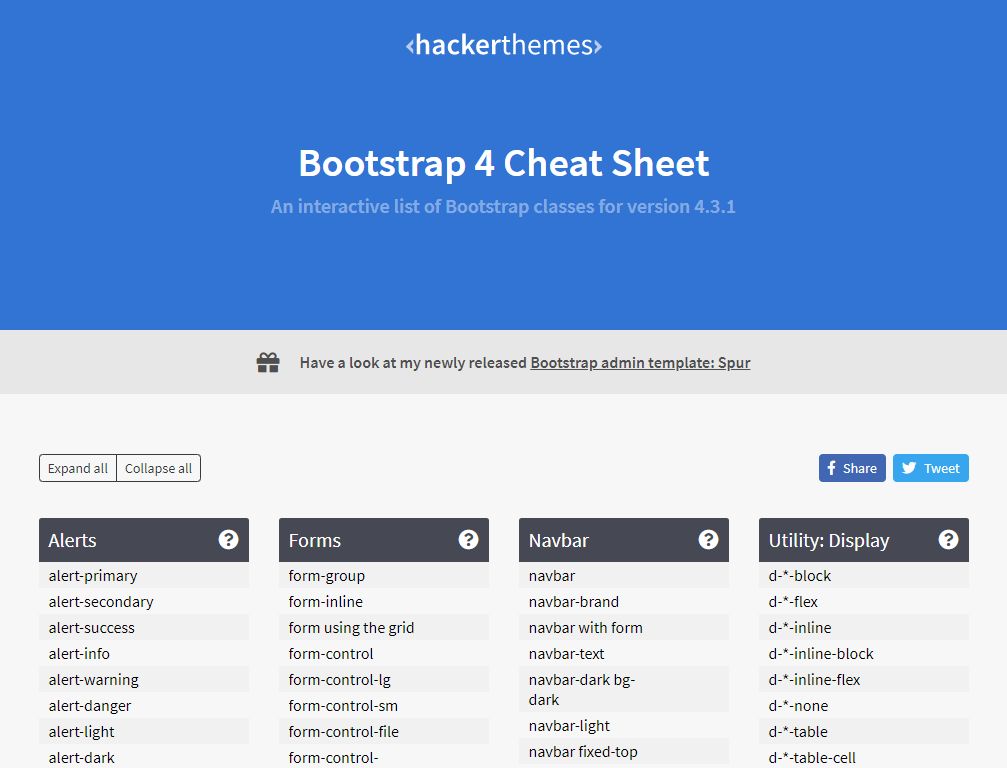View the d-*-inline-flex display class

pyautogui.click(x=864, y=679)
